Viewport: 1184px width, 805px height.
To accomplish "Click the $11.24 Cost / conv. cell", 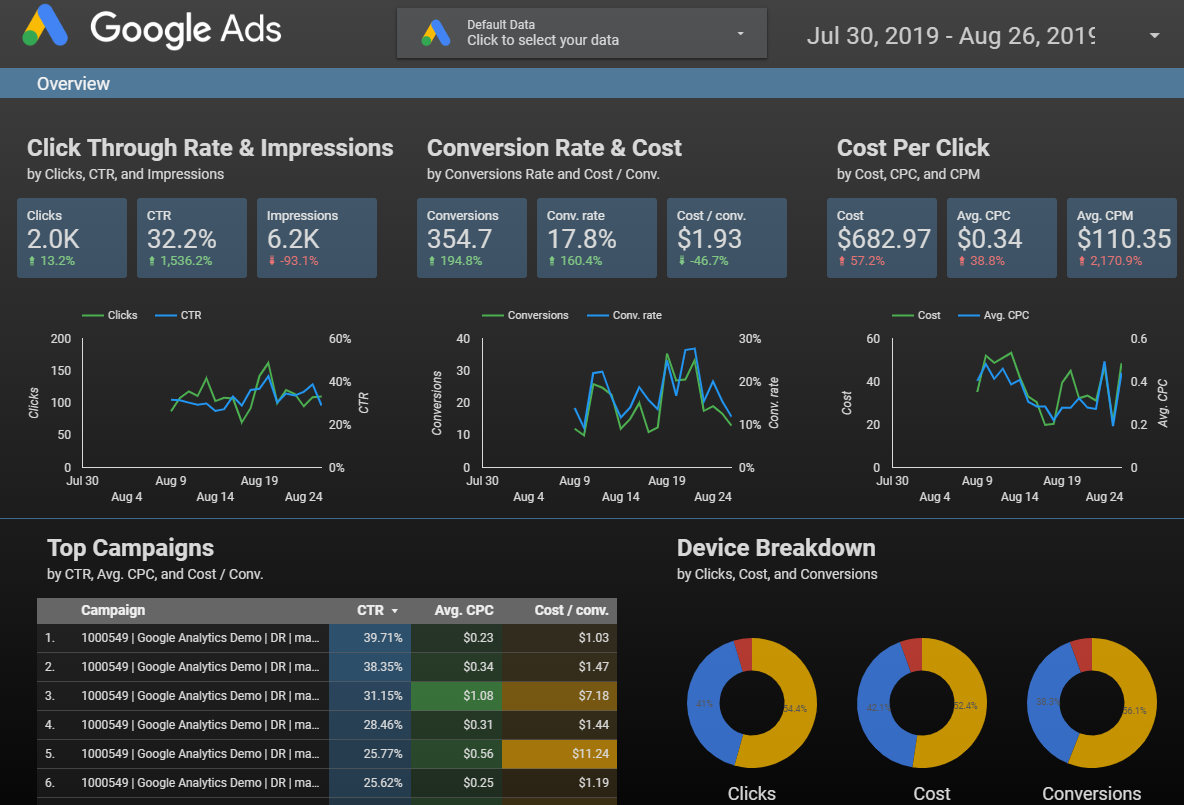I will (560, 754).
